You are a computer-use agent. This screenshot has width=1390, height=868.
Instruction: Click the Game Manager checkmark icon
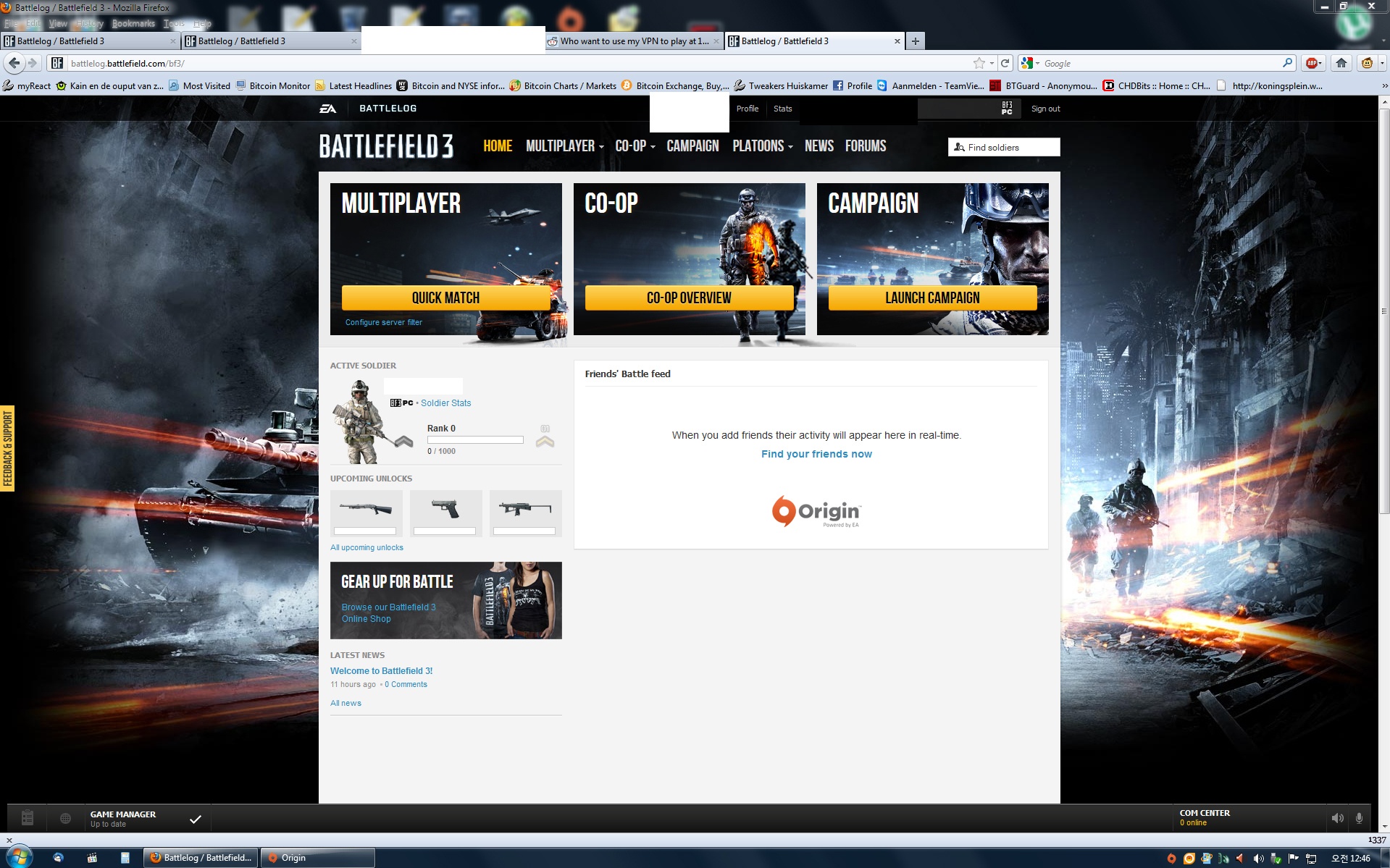tap(196, 819)
